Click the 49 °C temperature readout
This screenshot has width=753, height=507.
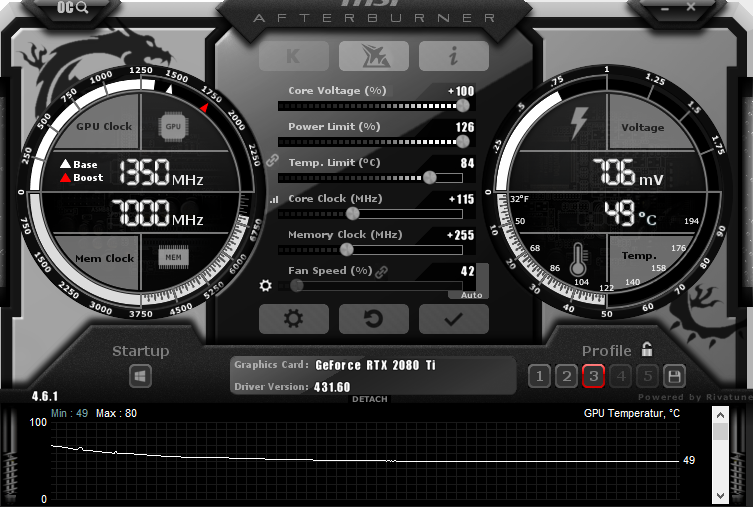[630, 213]
